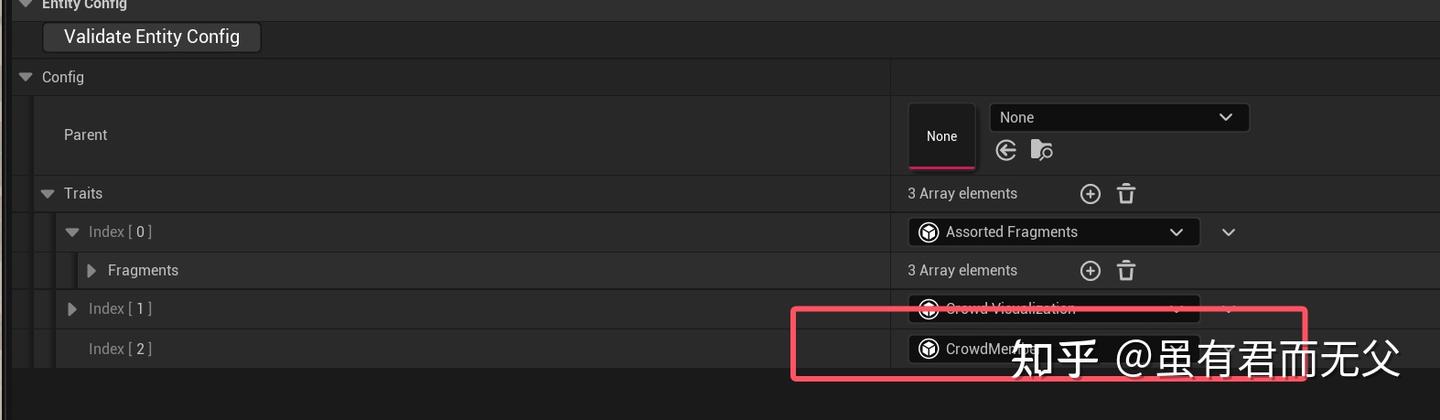This screenshot has height=420, width=1440.
Task: Click the Validate Entity Config button
Action: 151,37
